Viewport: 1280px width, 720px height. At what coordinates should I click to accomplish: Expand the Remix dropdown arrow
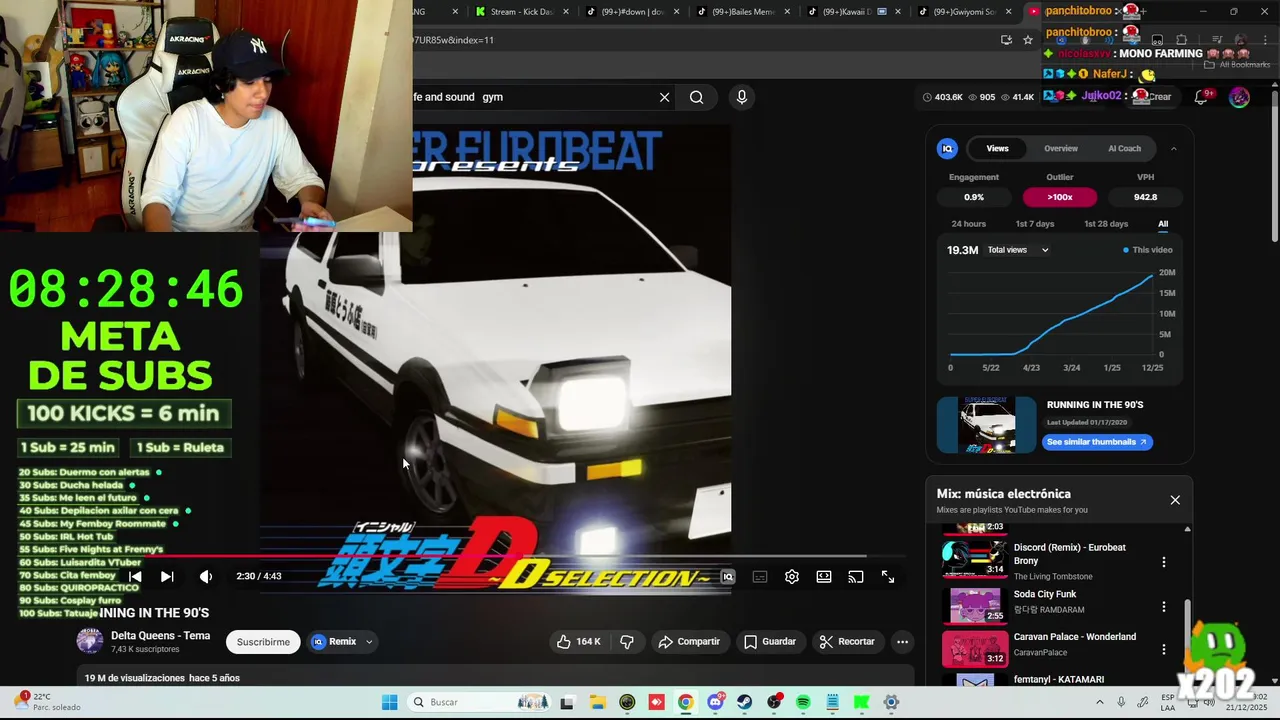(x=369, y=642)
